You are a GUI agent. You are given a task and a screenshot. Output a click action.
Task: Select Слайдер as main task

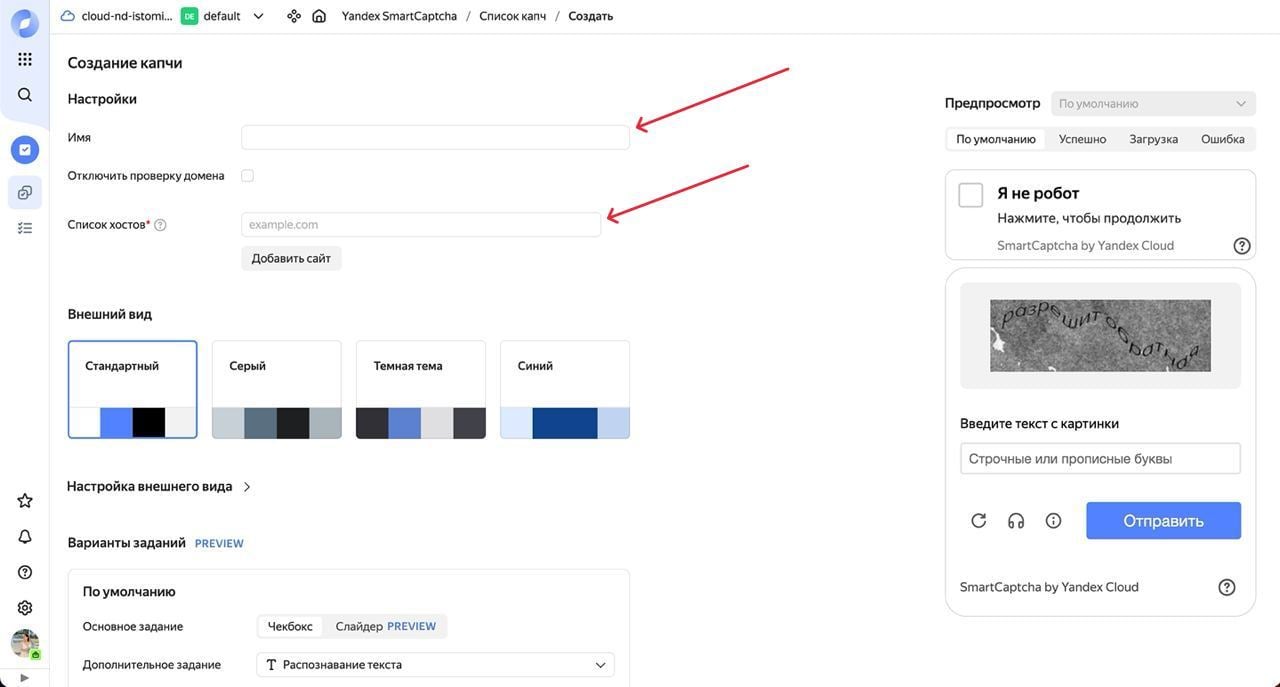point(385,626)
